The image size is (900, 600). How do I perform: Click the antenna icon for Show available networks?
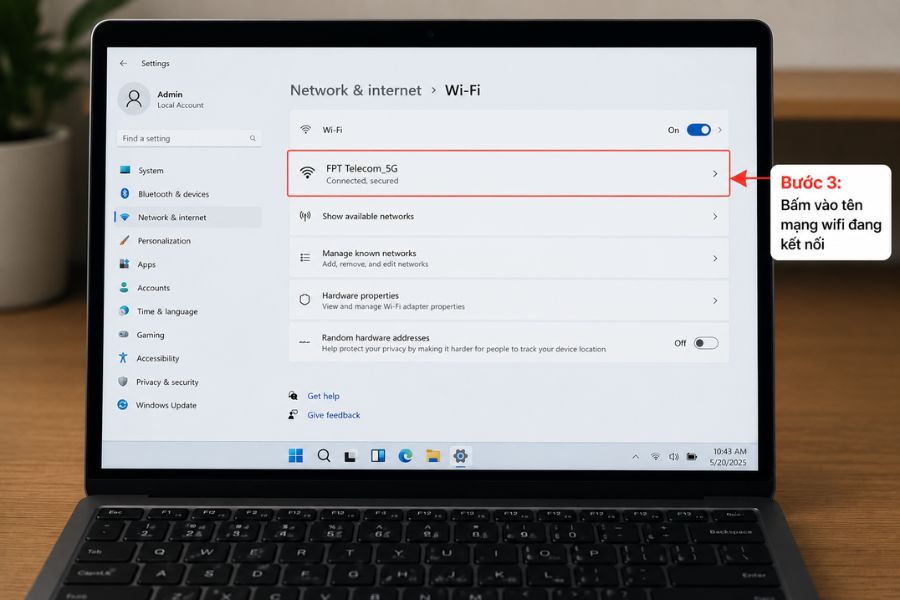pyautogui.click(x=305, y=216)
